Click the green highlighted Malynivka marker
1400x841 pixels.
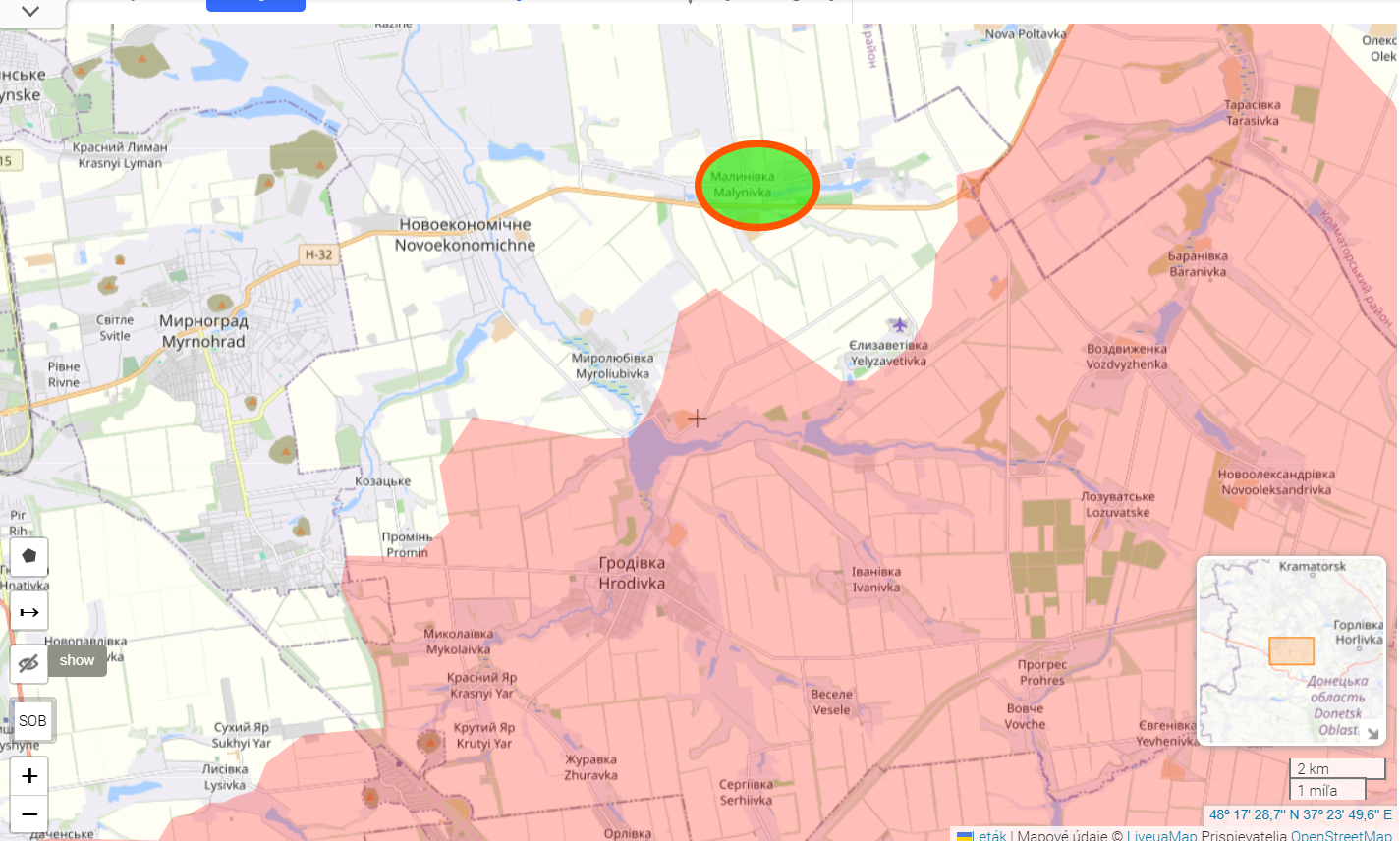tap(757, 185)
